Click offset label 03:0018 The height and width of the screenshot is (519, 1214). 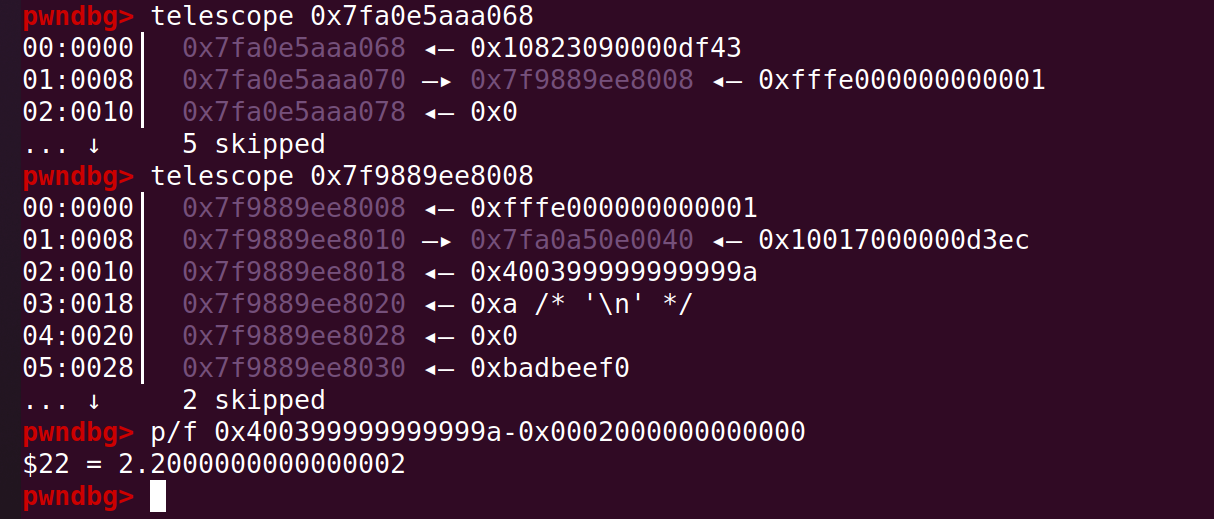pyautogui.click(x=78, y=304)
